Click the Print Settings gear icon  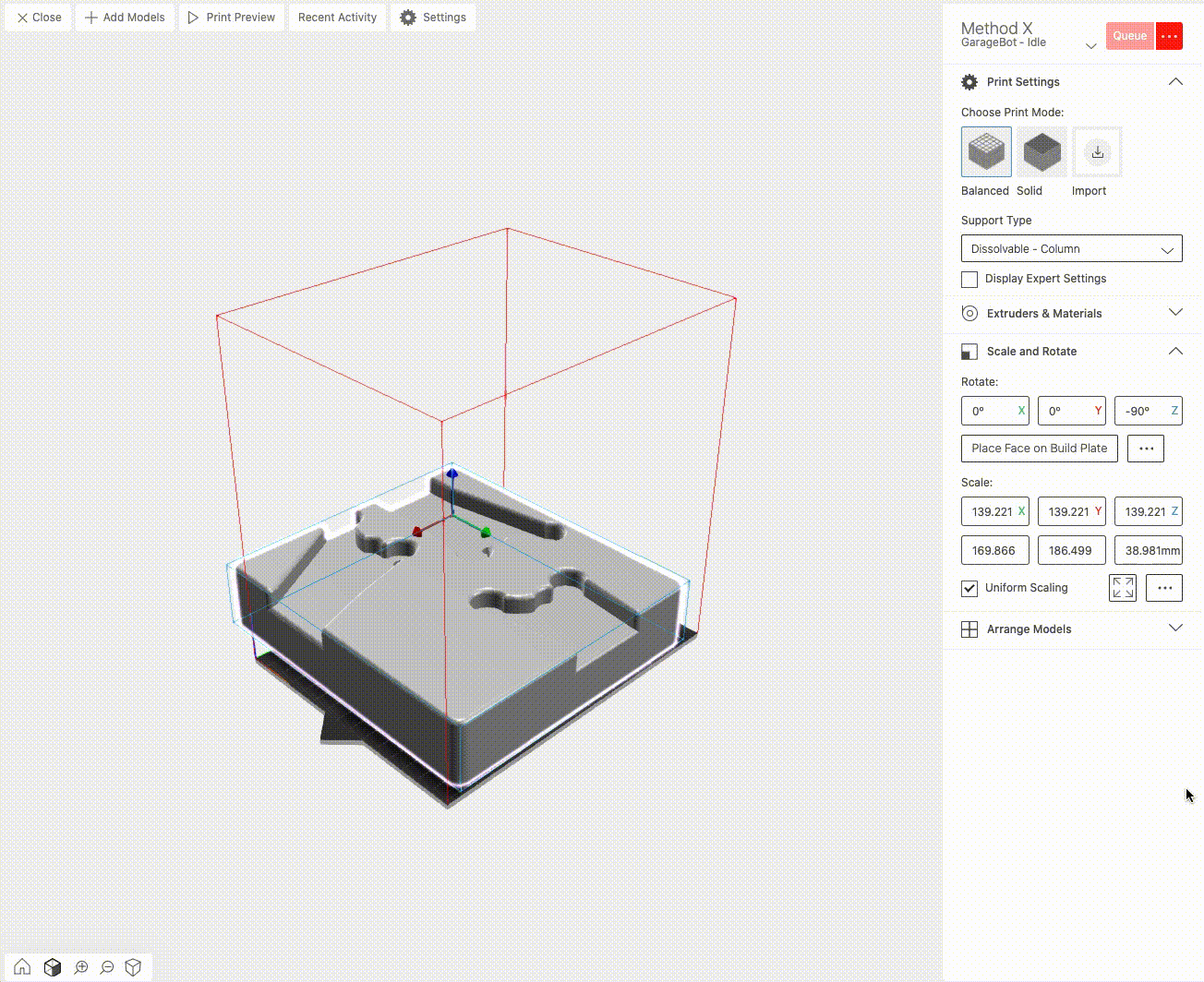click(x=969, y=82)
